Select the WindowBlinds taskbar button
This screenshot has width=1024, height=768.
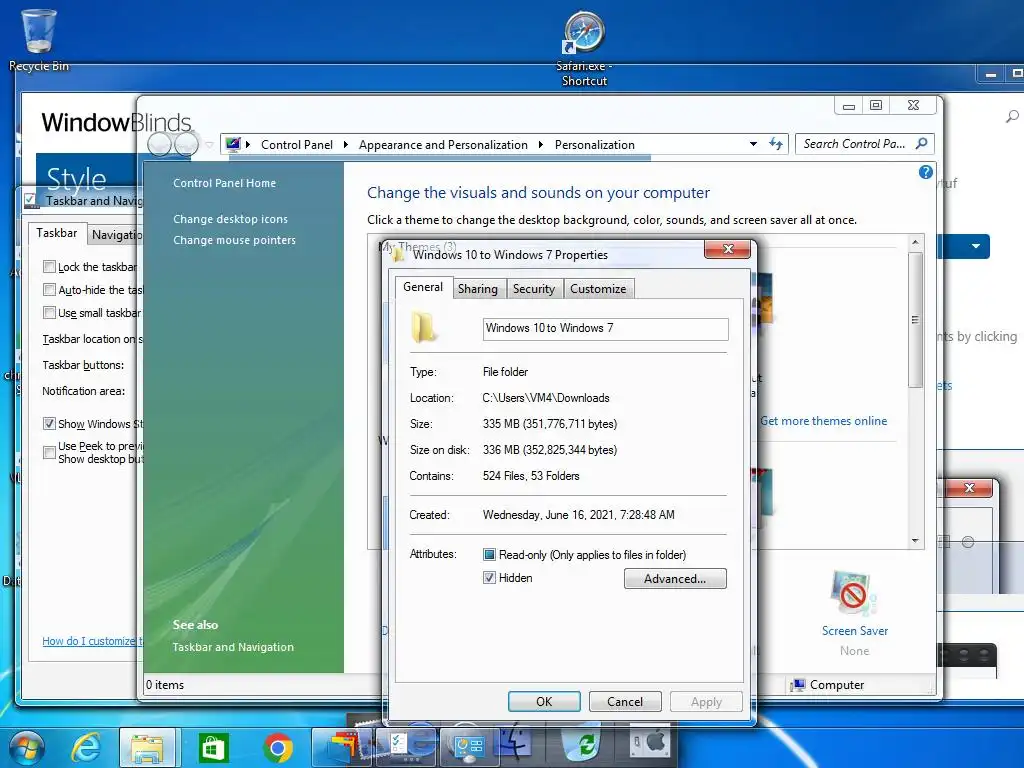(x=344, y=747)
